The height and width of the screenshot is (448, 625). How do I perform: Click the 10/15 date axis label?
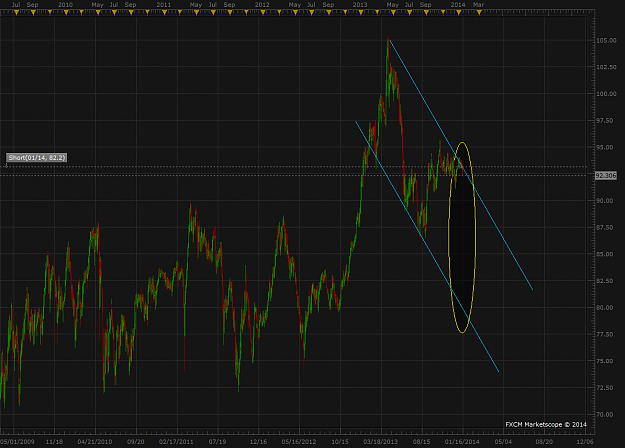click(340, 442)
